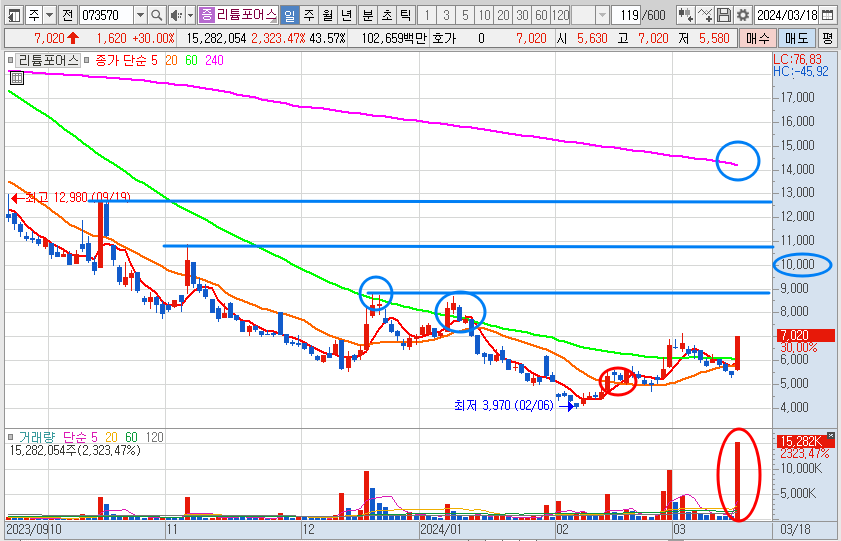Click the 15,282K volume tag on axis
The height and width of the screenshot is (541, 841).
click(806, 441)
